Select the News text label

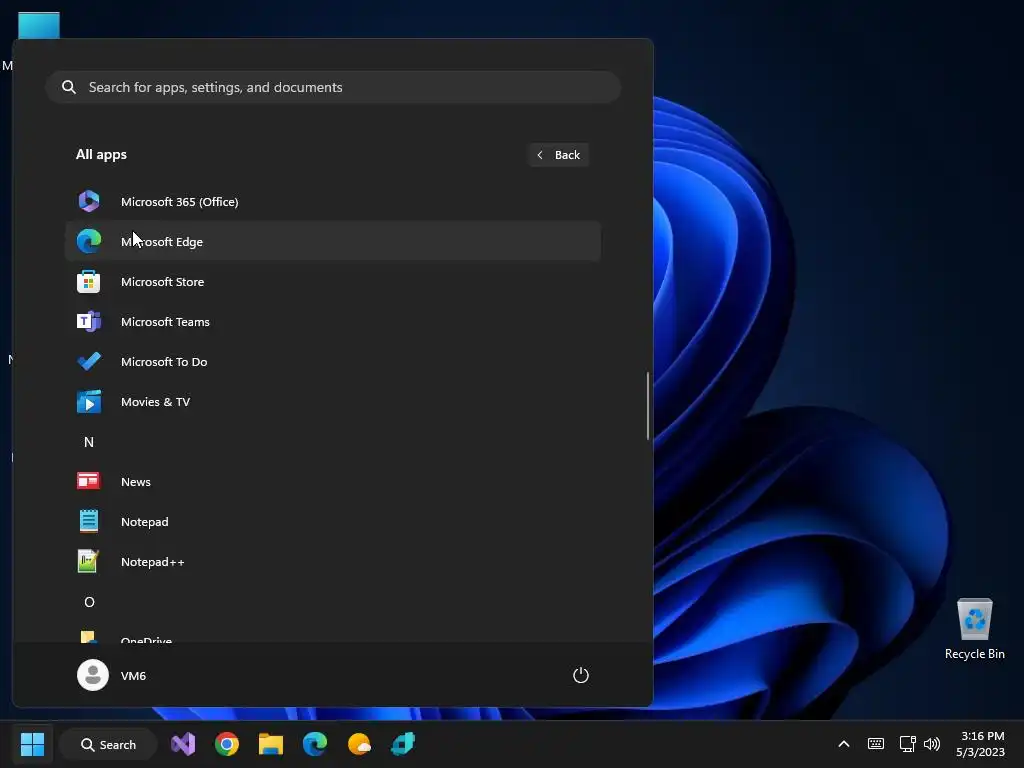coord(136,481)
